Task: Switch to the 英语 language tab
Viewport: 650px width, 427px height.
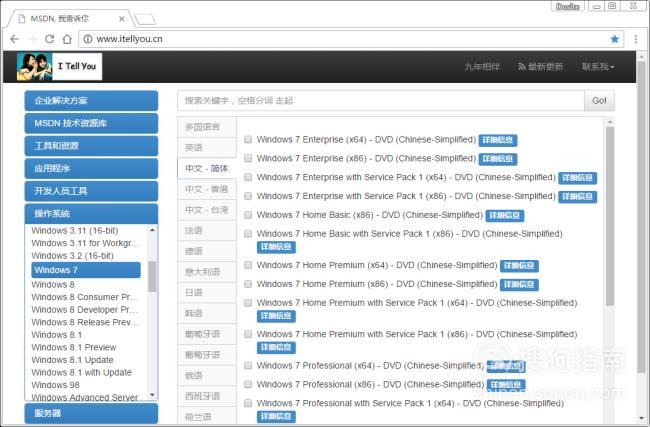Action: (207, 148)
